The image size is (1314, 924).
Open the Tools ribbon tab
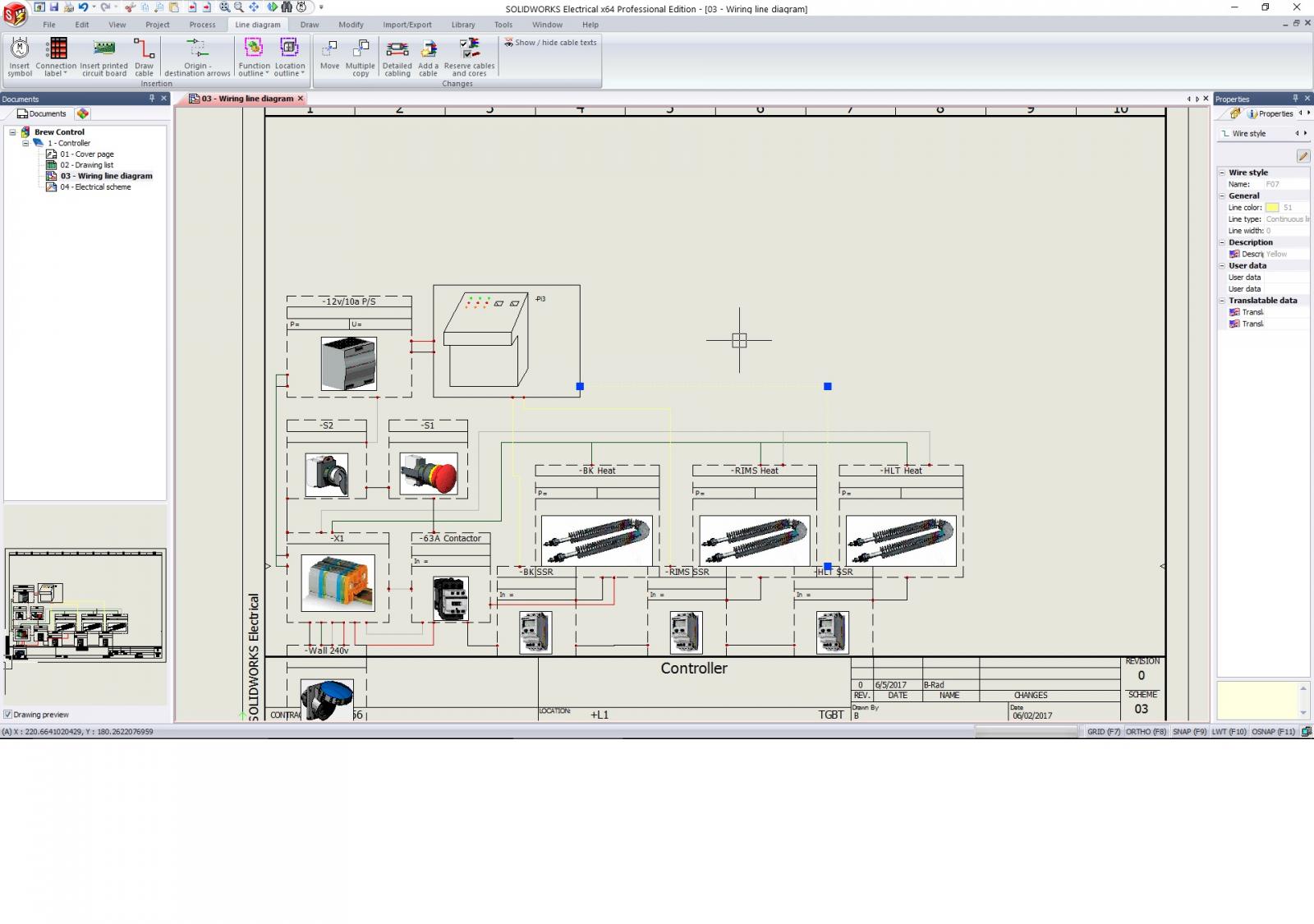(x=503, y=25)
